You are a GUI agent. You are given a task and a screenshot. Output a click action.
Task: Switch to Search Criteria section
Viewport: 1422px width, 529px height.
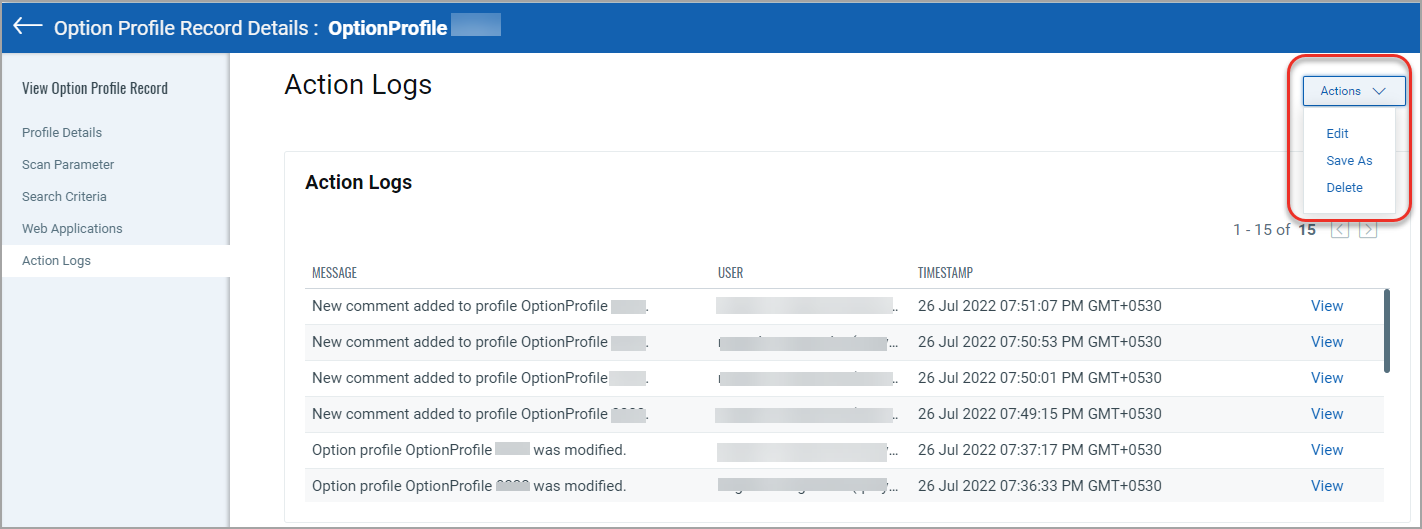(x=64, y=197)
